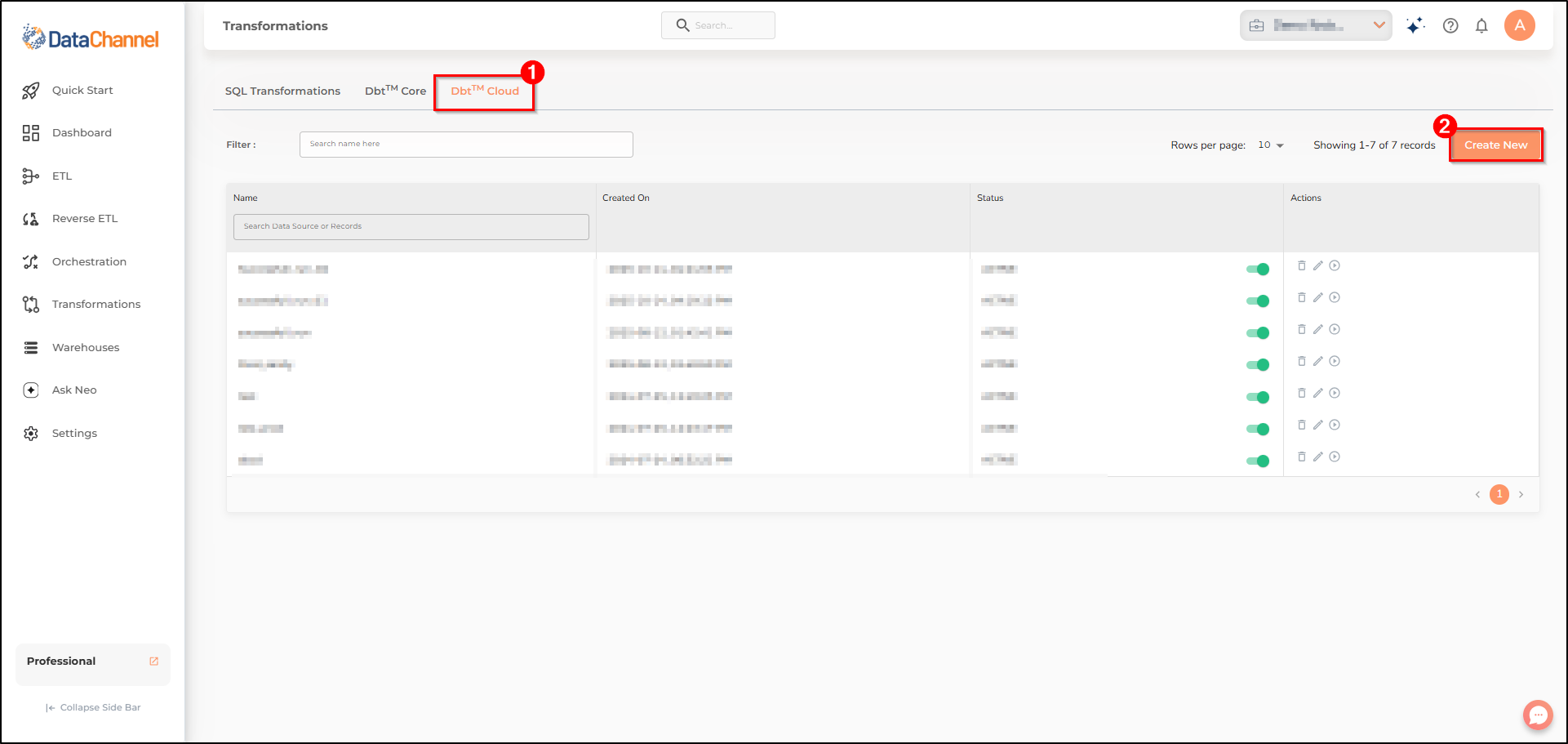View notifications with the bell icon
The width and height of the screenshot is (1568, 744).
pos(1481,25)
